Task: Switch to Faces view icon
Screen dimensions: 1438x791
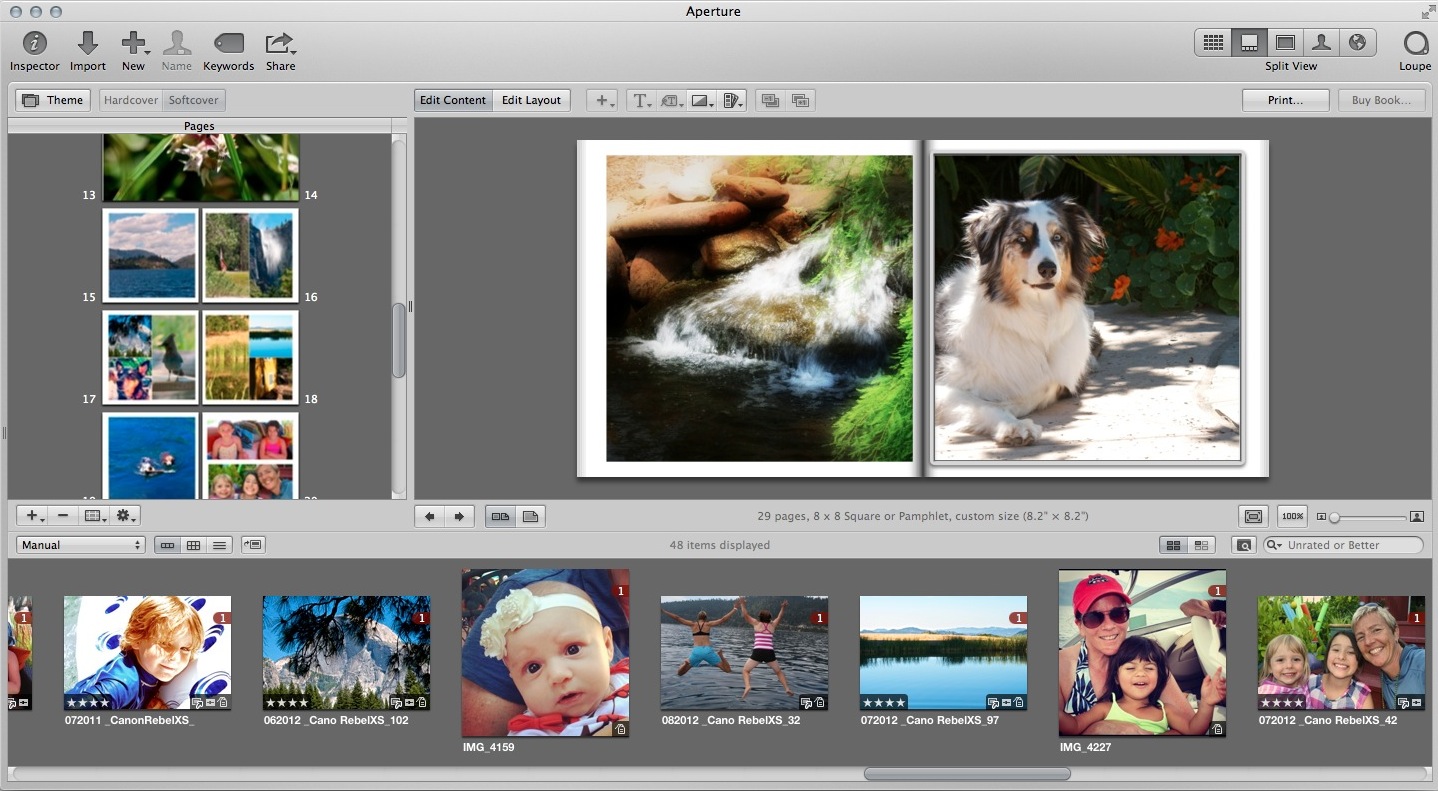Action: 1321,43
